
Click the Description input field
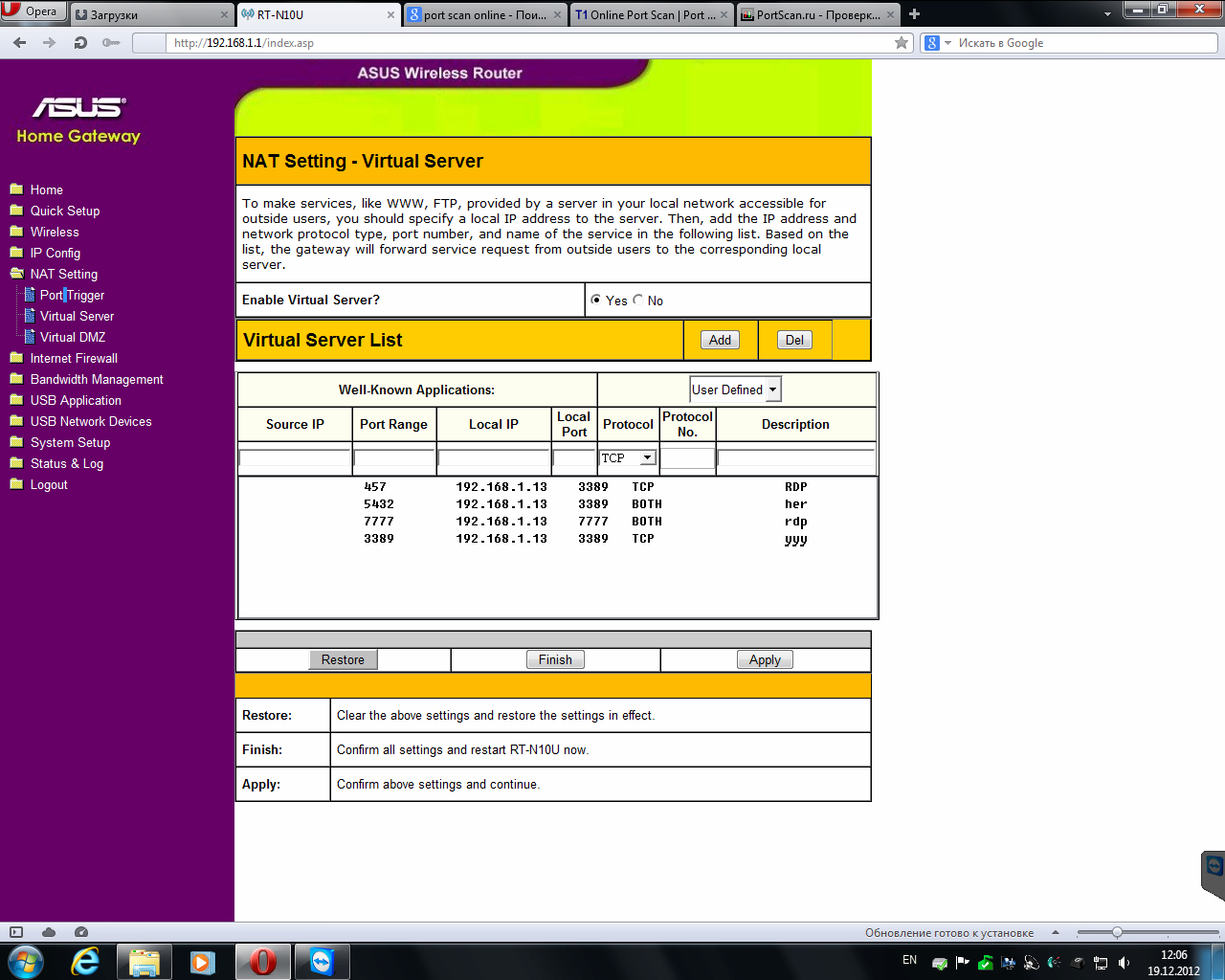click(796, 458)
